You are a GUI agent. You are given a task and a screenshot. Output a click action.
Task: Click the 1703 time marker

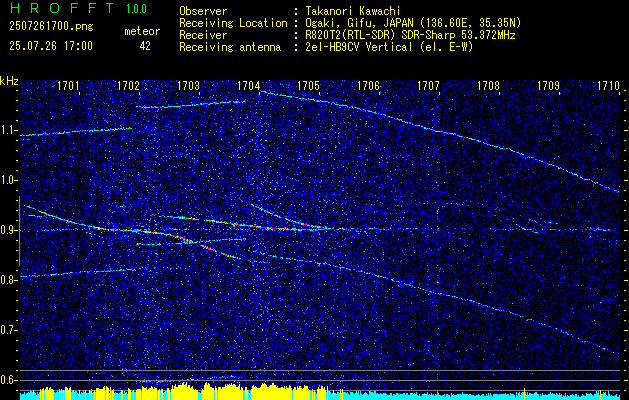(188, 86)
